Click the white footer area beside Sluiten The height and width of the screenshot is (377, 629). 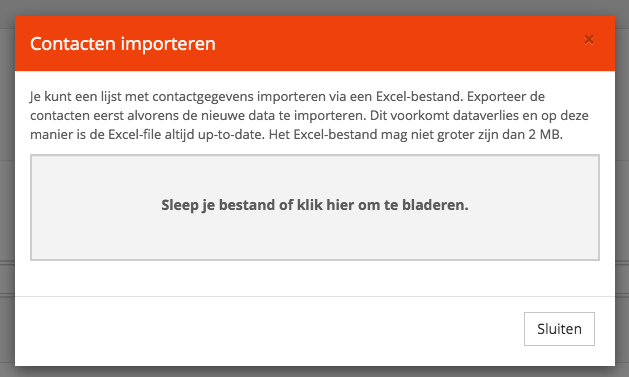tap(269, 331)
